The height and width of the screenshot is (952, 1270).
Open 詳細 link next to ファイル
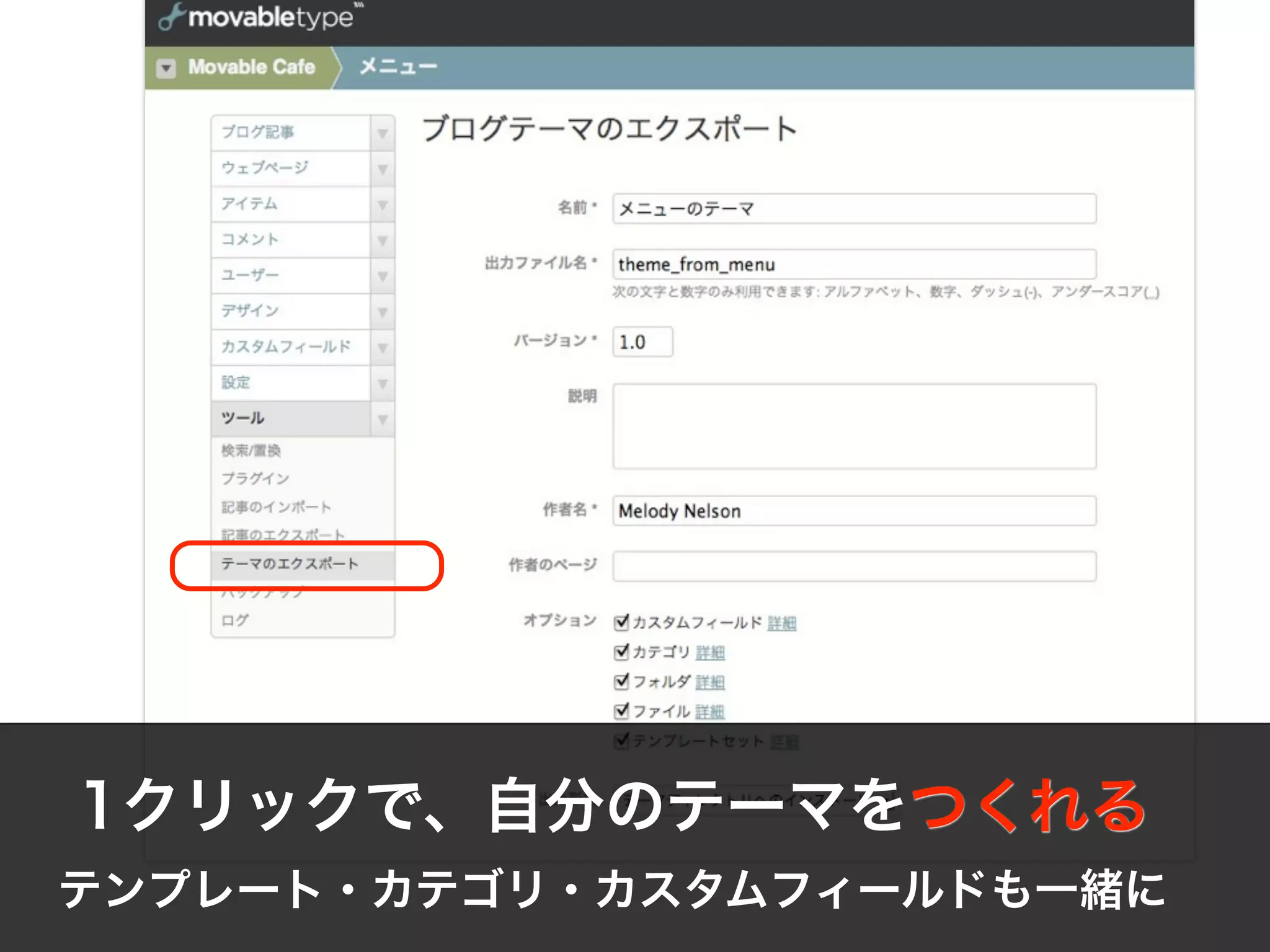coord(709,712)
